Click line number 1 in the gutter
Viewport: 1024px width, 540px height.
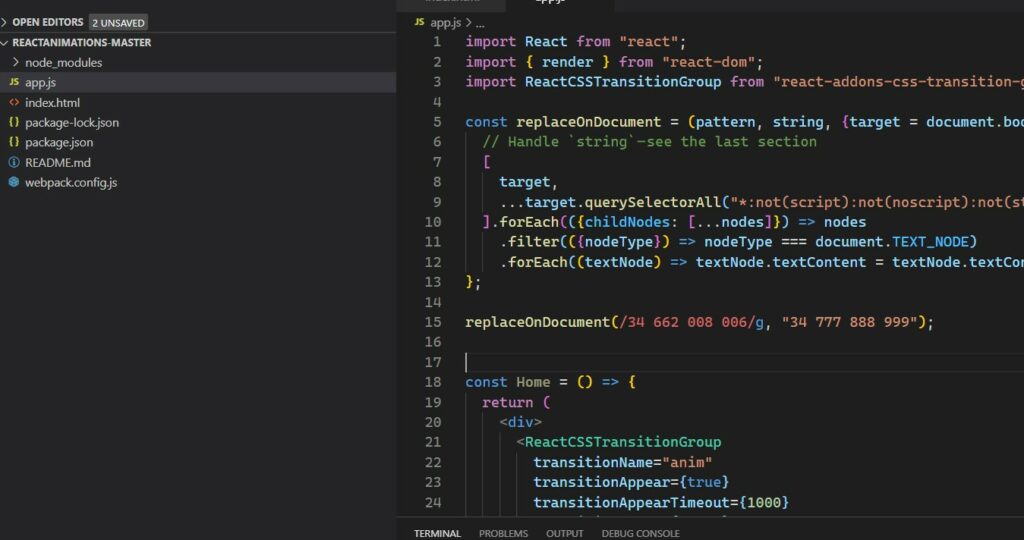(x=437, y=42)
